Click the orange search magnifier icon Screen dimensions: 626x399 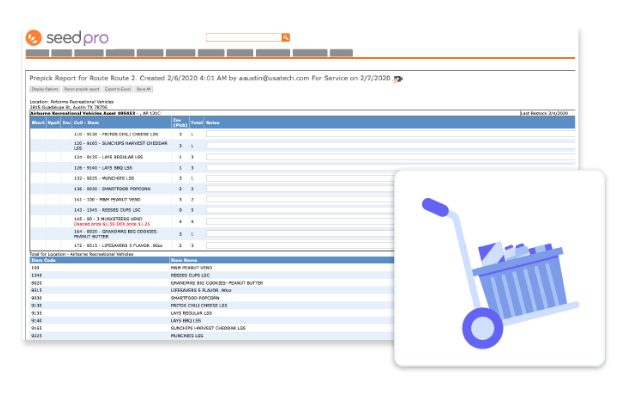[x=285, y=38]
